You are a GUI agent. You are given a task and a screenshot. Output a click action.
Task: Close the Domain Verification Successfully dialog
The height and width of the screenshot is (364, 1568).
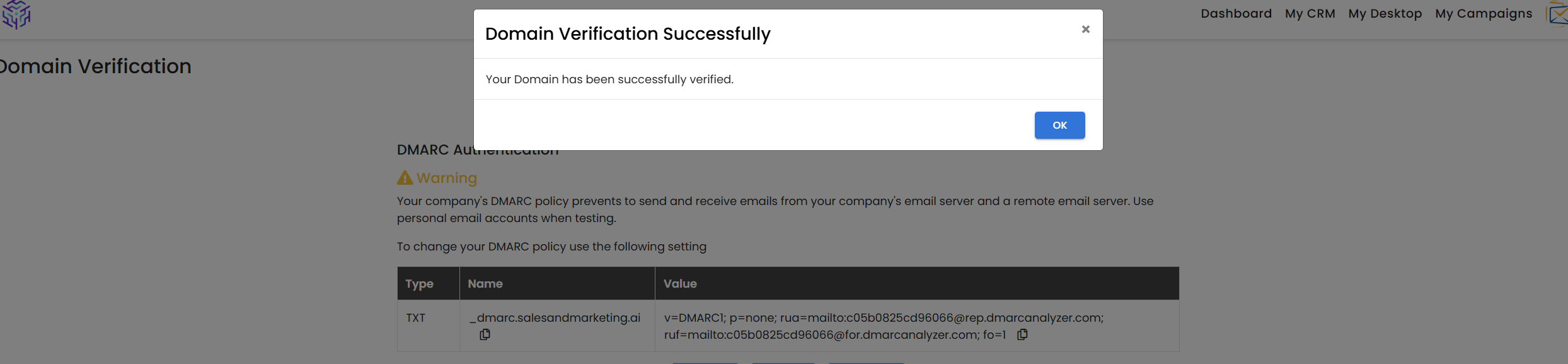pyautogui.click(x=1085, y=29)
